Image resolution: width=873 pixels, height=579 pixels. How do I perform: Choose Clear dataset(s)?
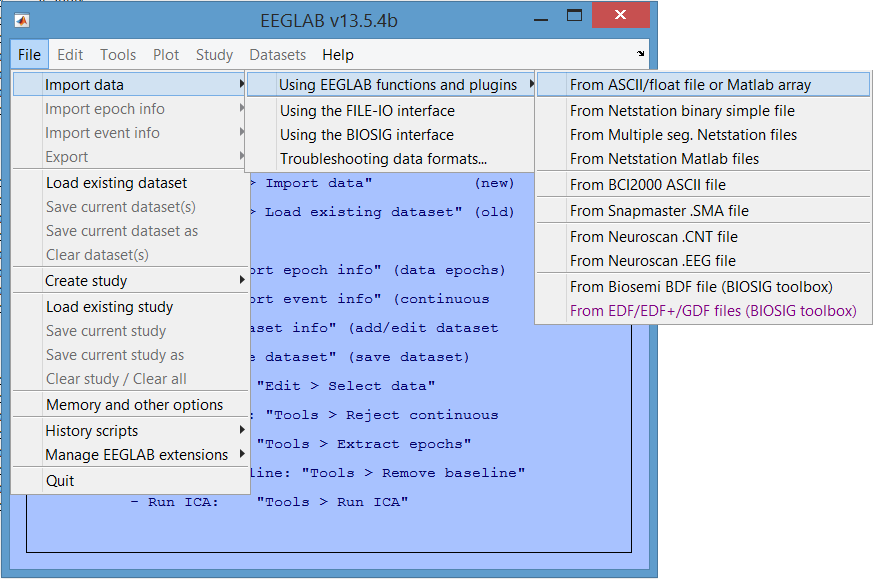(130, 254)
